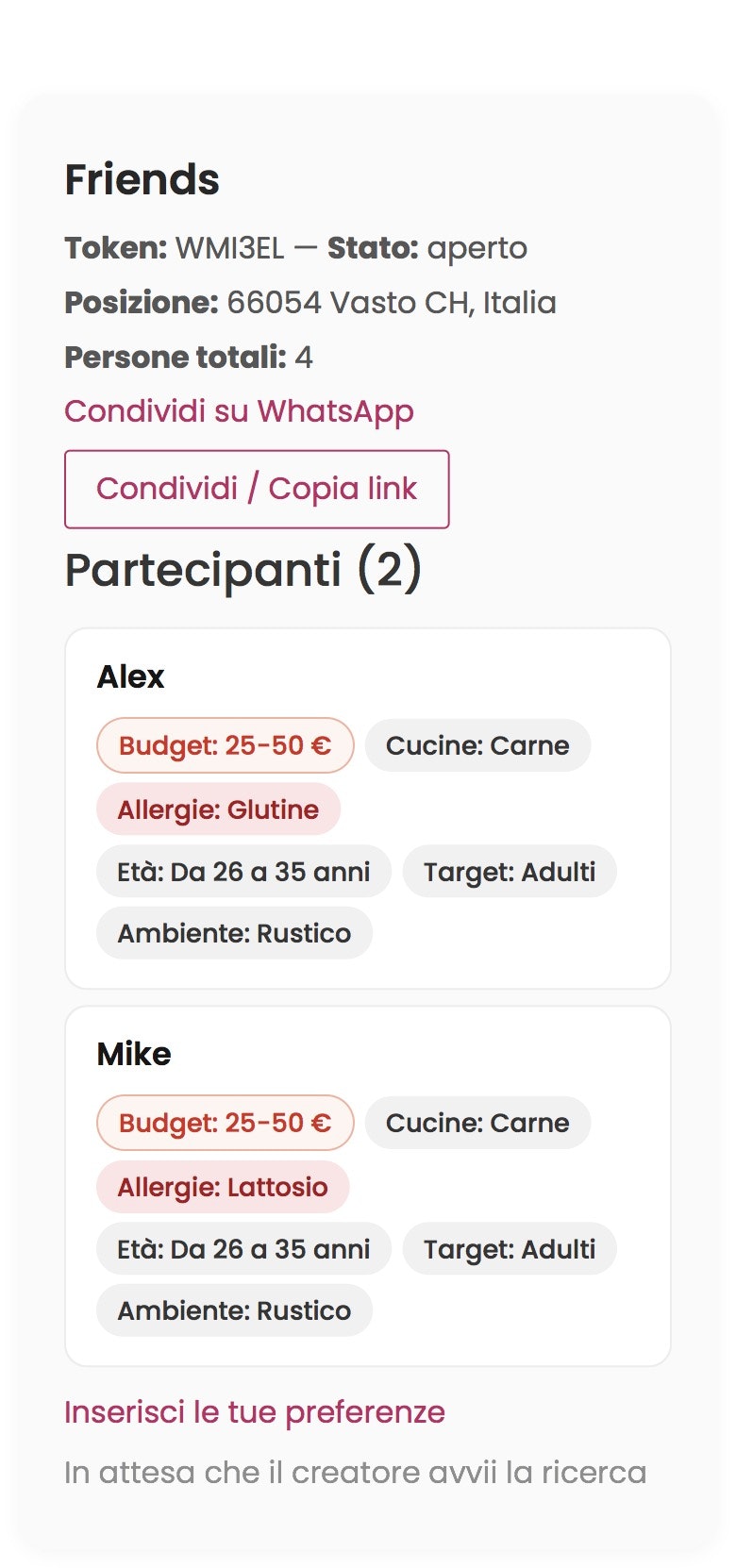Select Alex's Allergie: Glutine chip
The height and width of the screenshot is (1568, 736).
coord(218,809)
